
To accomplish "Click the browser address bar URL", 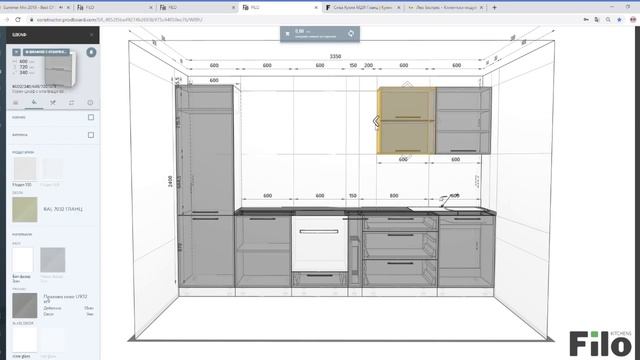I will tap(120, 20).
